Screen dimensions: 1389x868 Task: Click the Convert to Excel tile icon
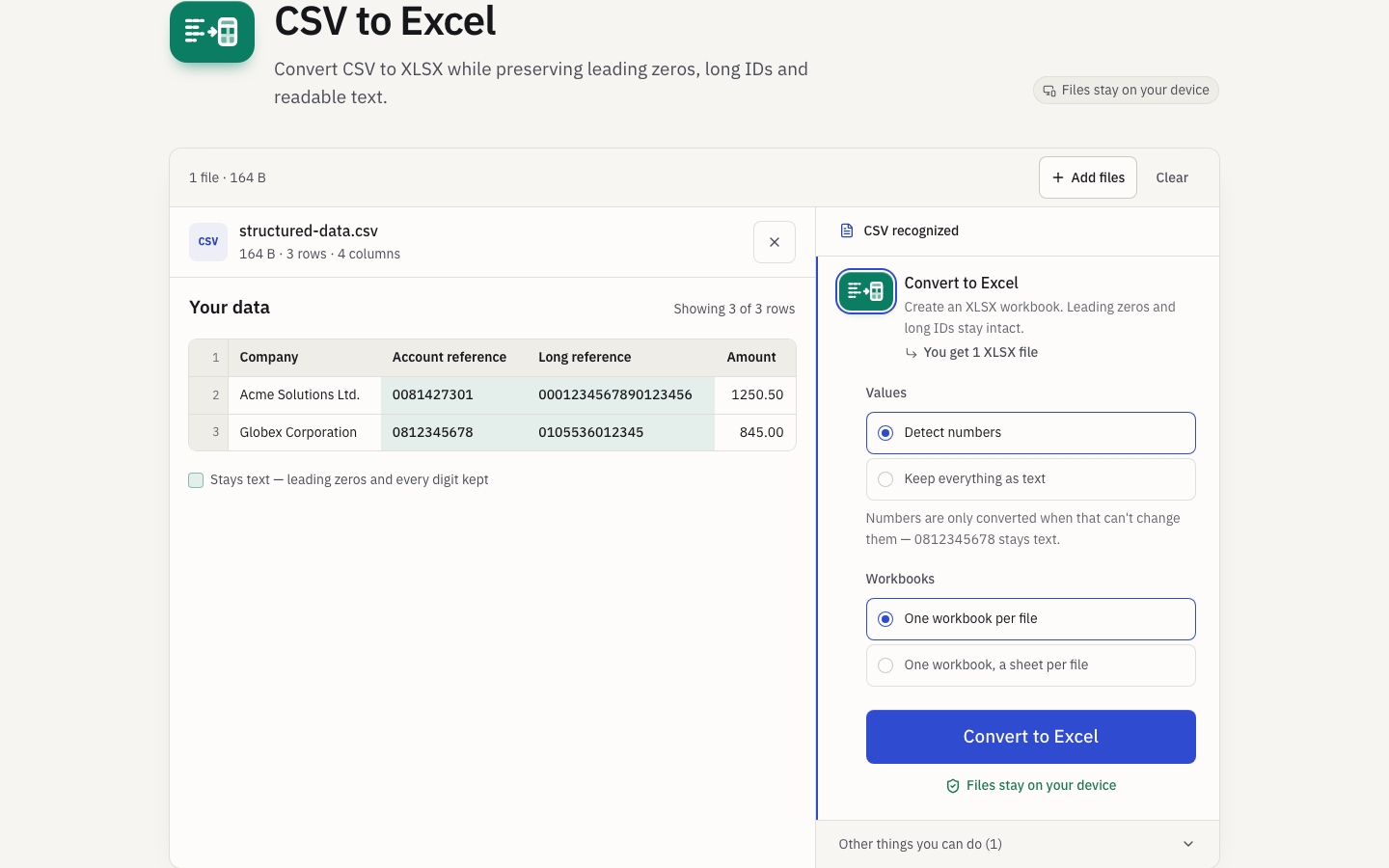tap(866, 291)
